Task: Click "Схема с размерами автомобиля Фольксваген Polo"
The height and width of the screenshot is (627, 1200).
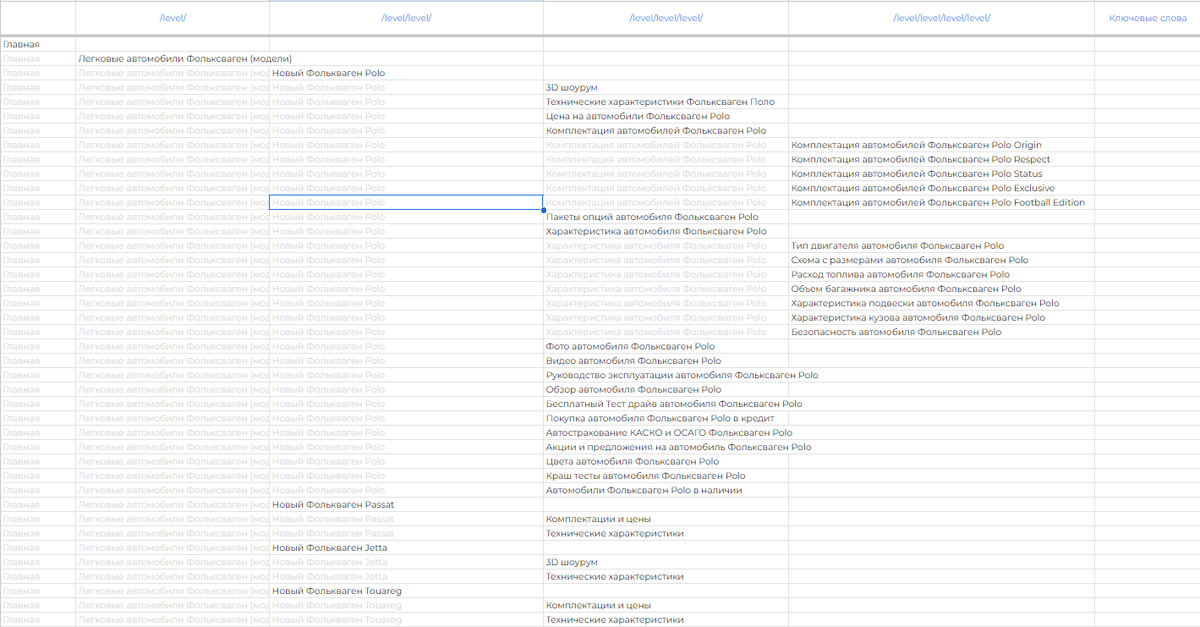Action: pos(941,260)
